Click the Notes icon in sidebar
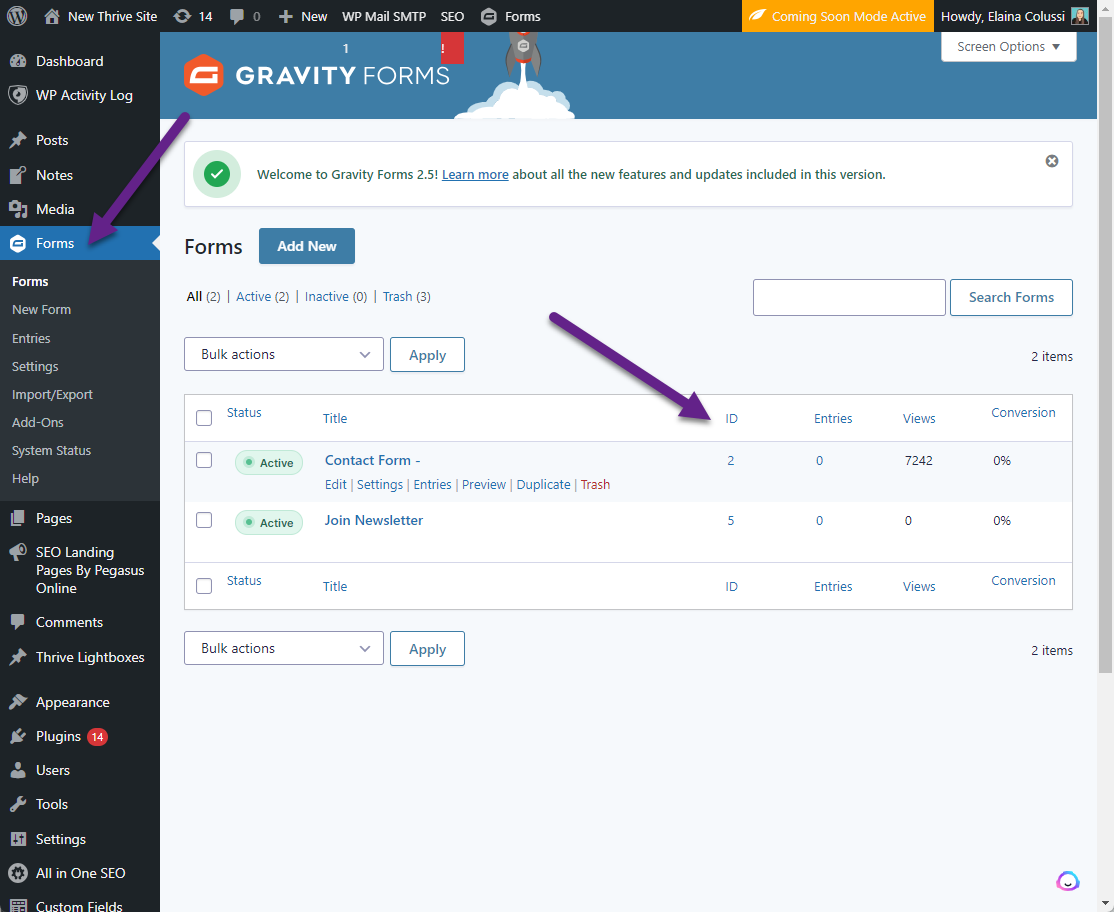Viewport: 1114px width, 912px height. coord(18,175)
